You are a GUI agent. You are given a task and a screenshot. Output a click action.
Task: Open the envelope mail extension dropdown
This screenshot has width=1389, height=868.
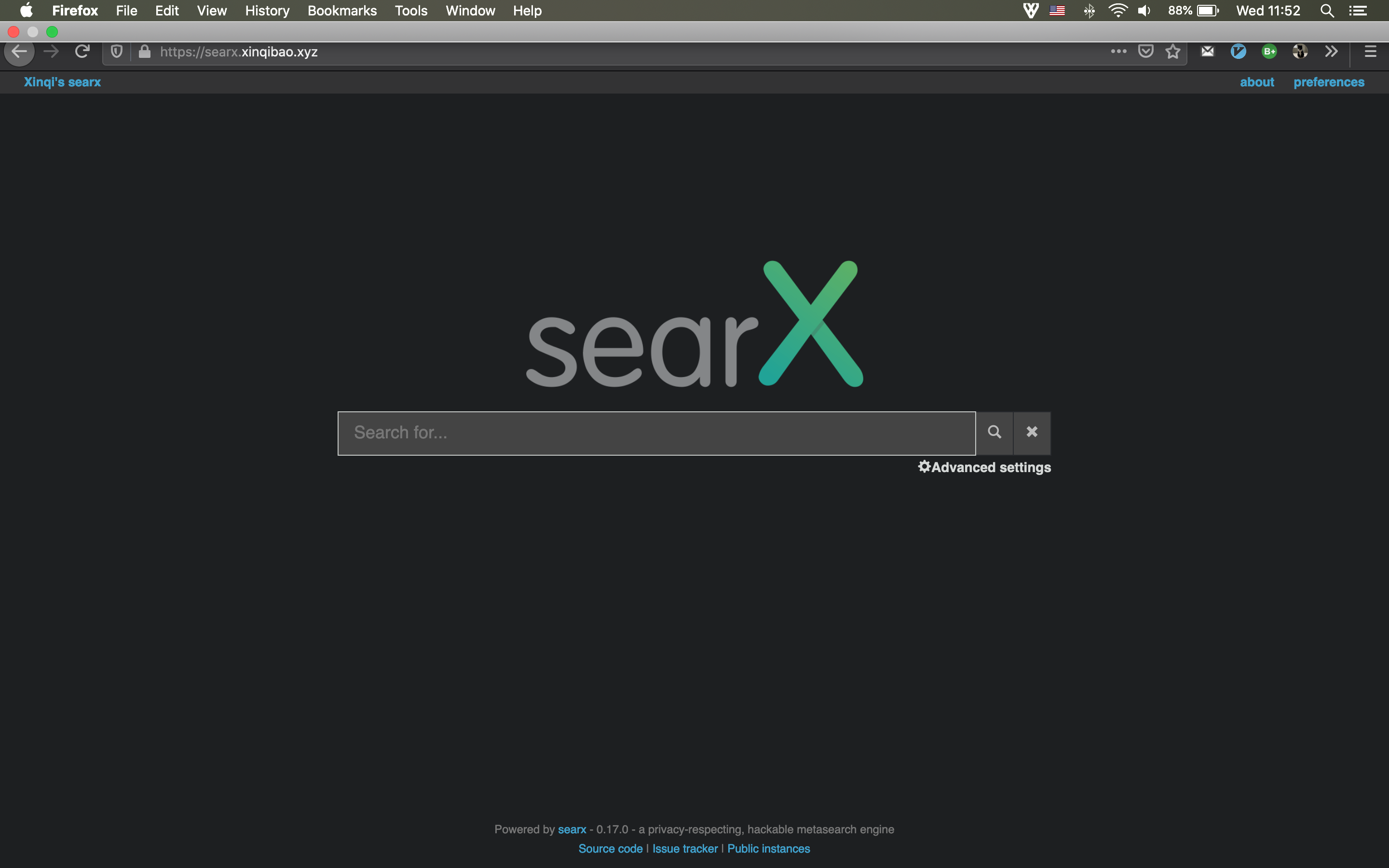1208,52
